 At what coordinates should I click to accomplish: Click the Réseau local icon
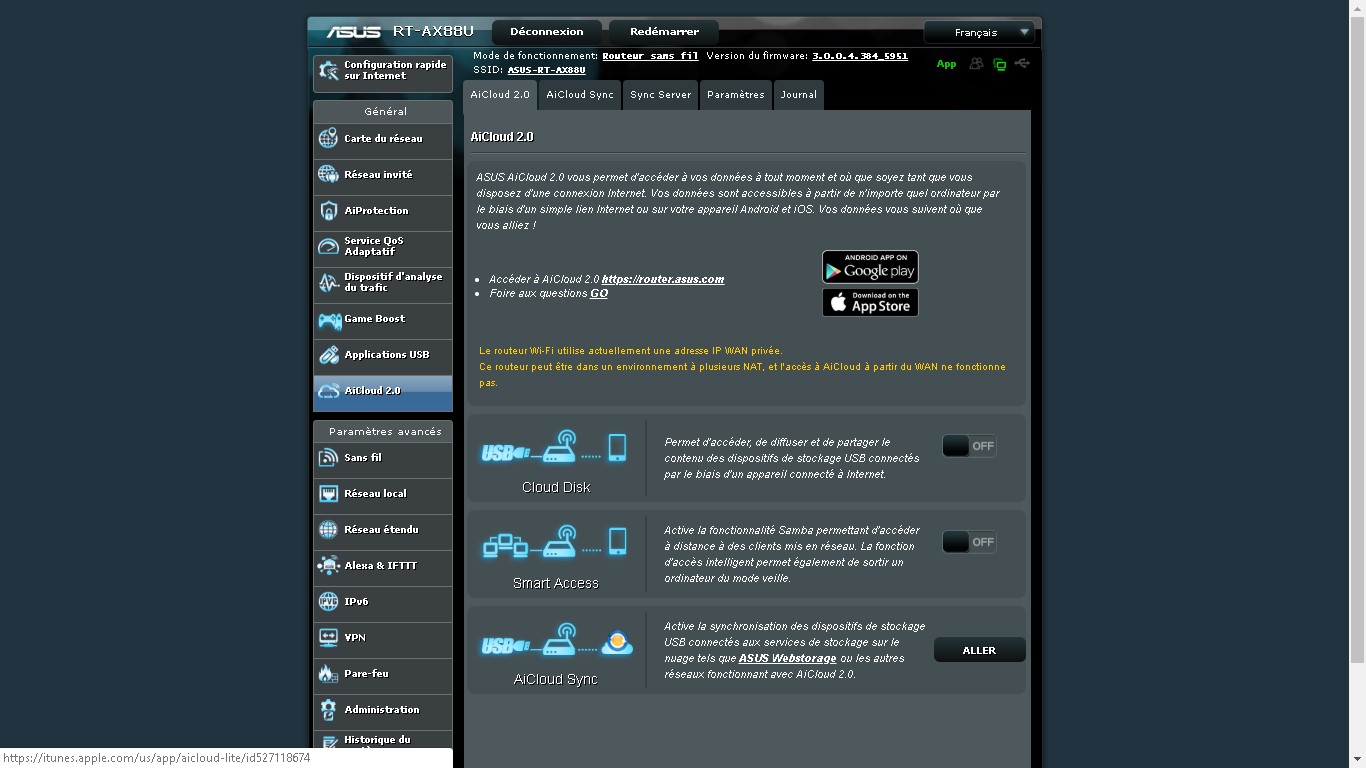(x=328, y=494)
